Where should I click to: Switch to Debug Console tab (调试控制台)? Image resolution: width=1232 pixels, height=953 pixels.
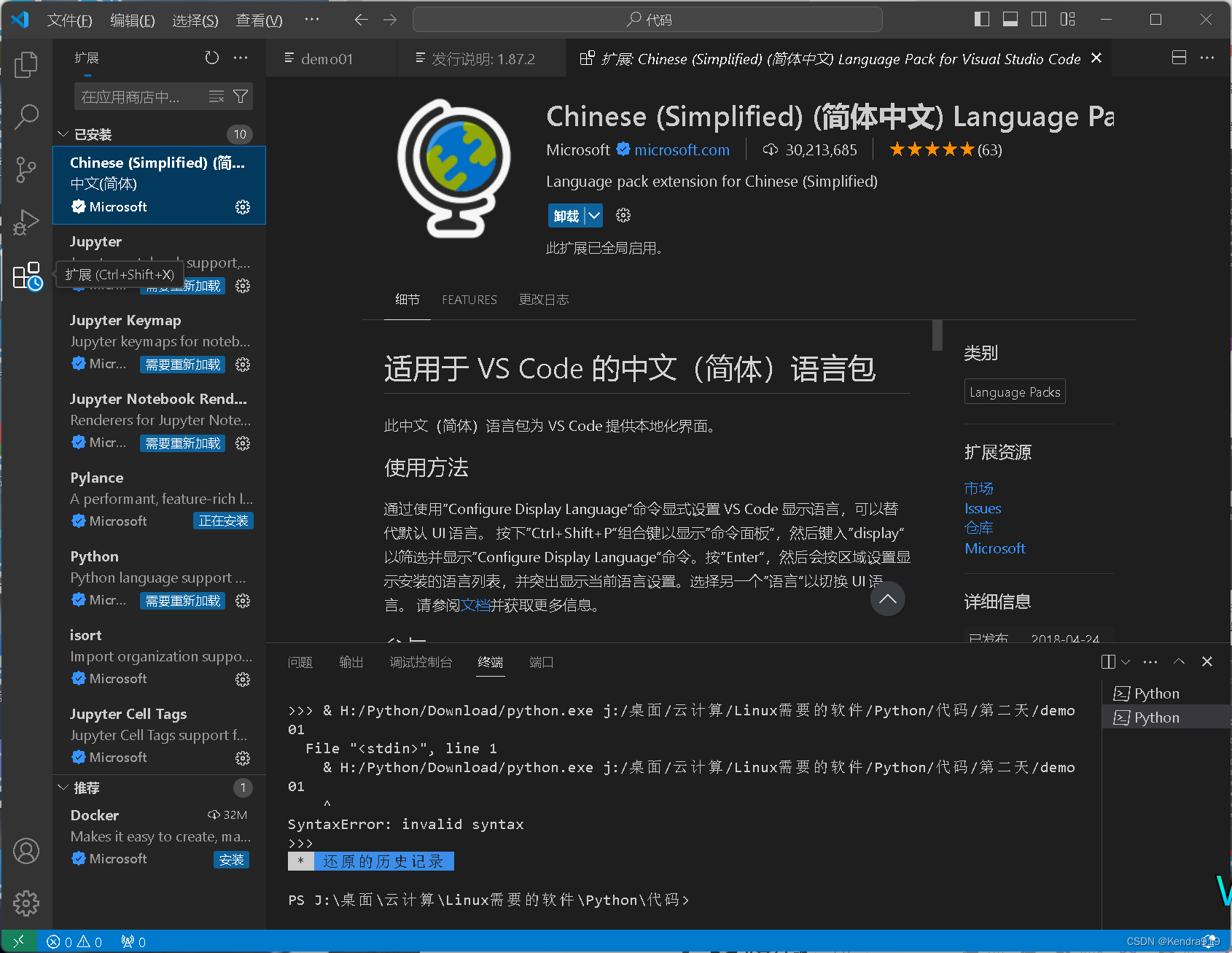click(x=421, y=662)
